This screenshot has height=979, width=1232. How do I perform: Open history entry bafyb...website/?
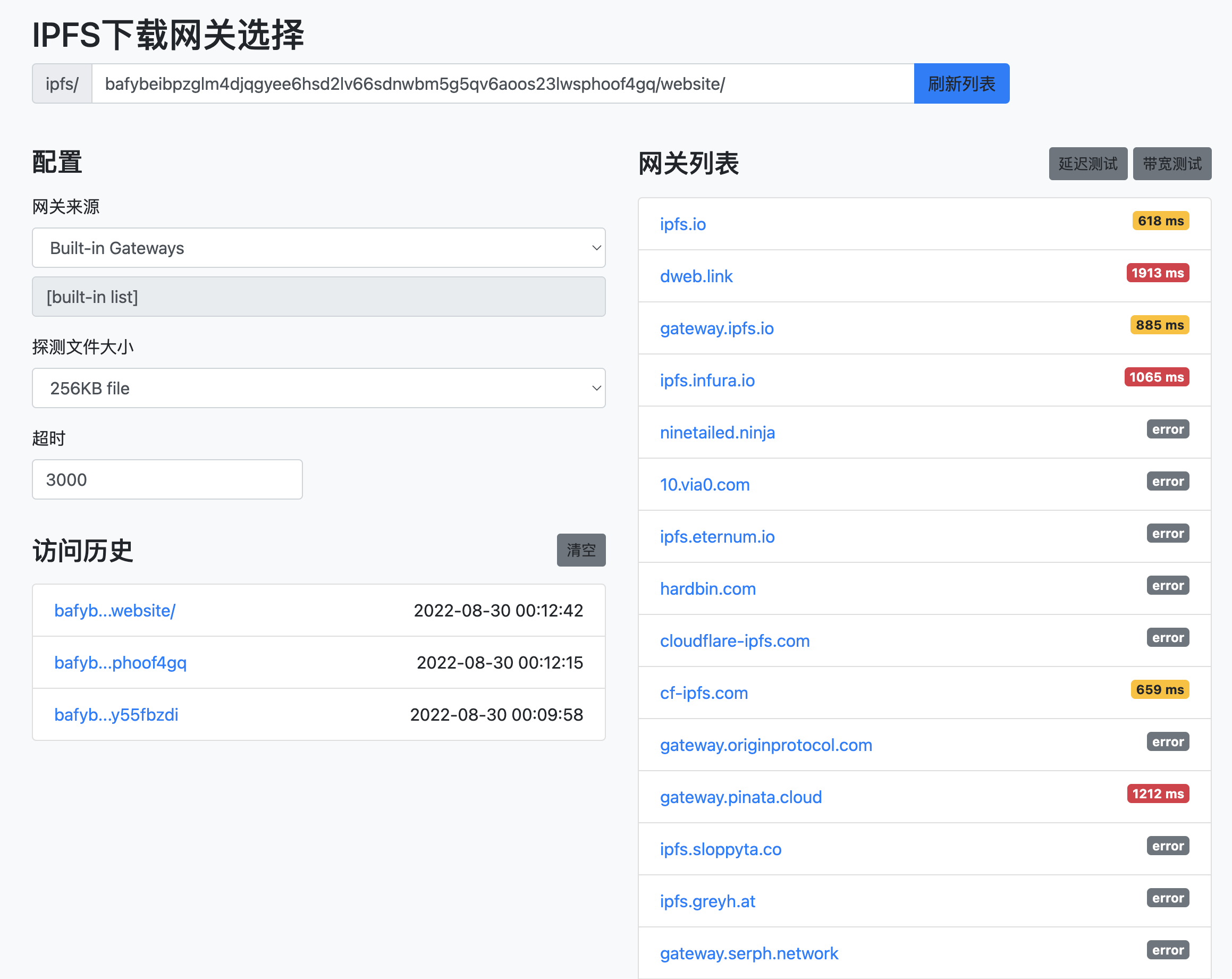click(115, 610)
